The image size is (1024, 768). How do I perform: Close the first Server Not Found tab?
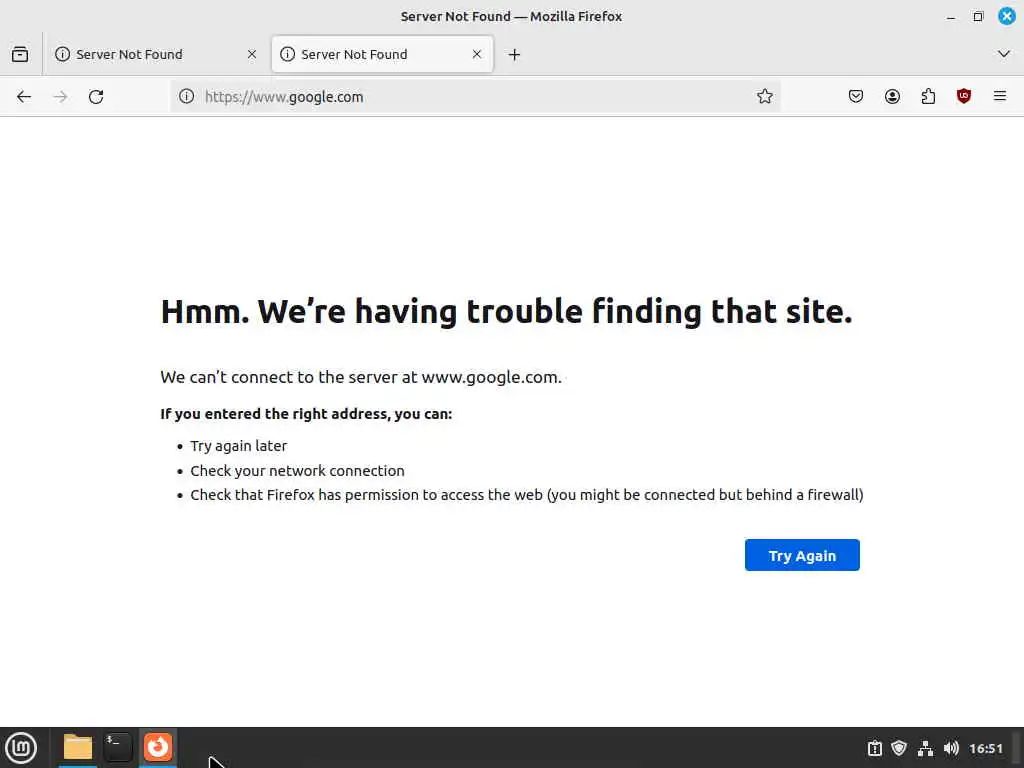pos(251,54)
